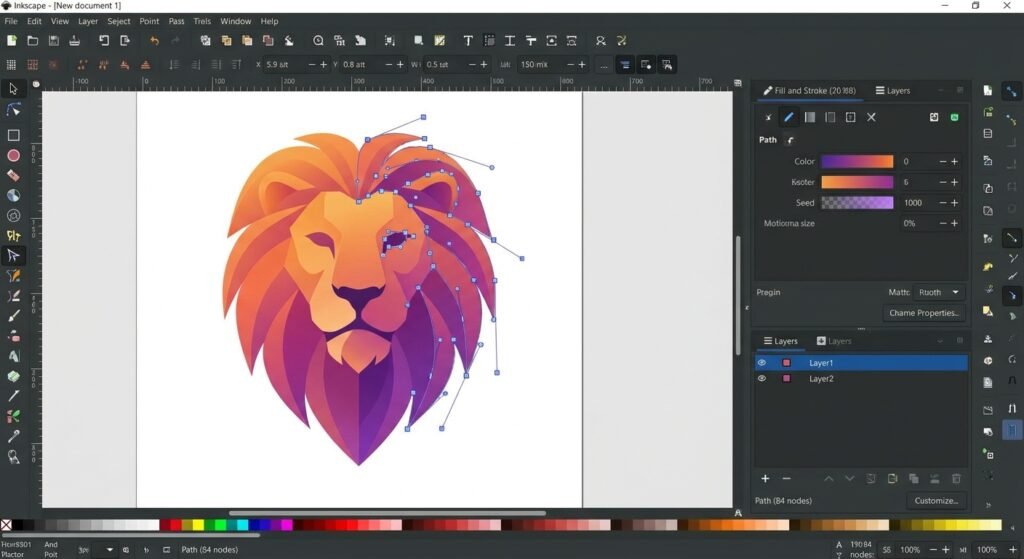
Task: Switch to the Fill and Stroke tab
Action: click(810, 91)
